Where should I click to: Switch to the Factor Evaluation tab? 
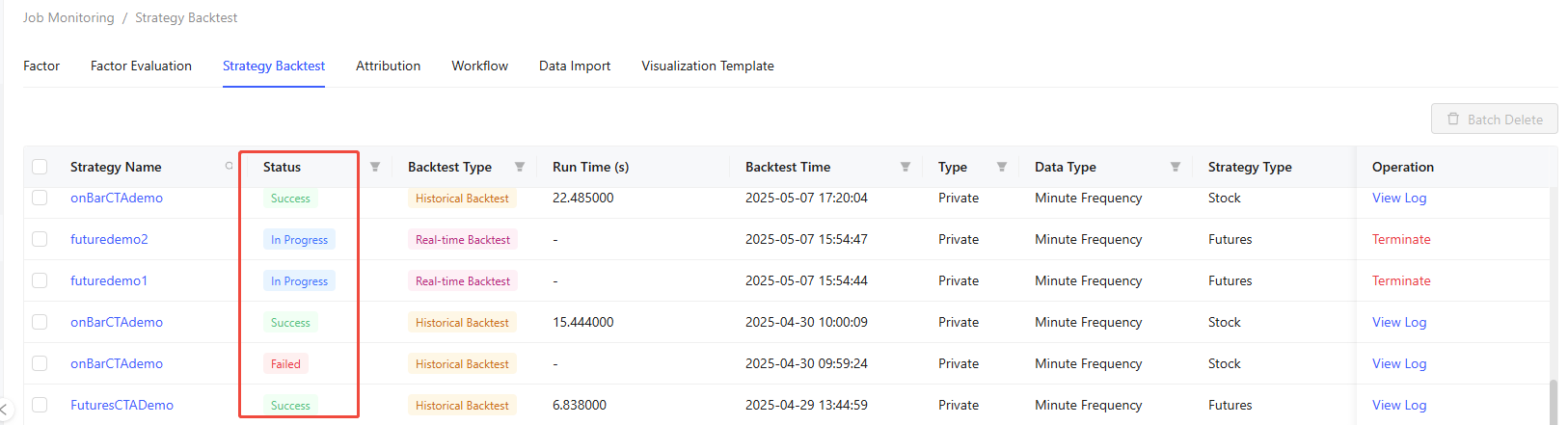[x=141, y=66]
